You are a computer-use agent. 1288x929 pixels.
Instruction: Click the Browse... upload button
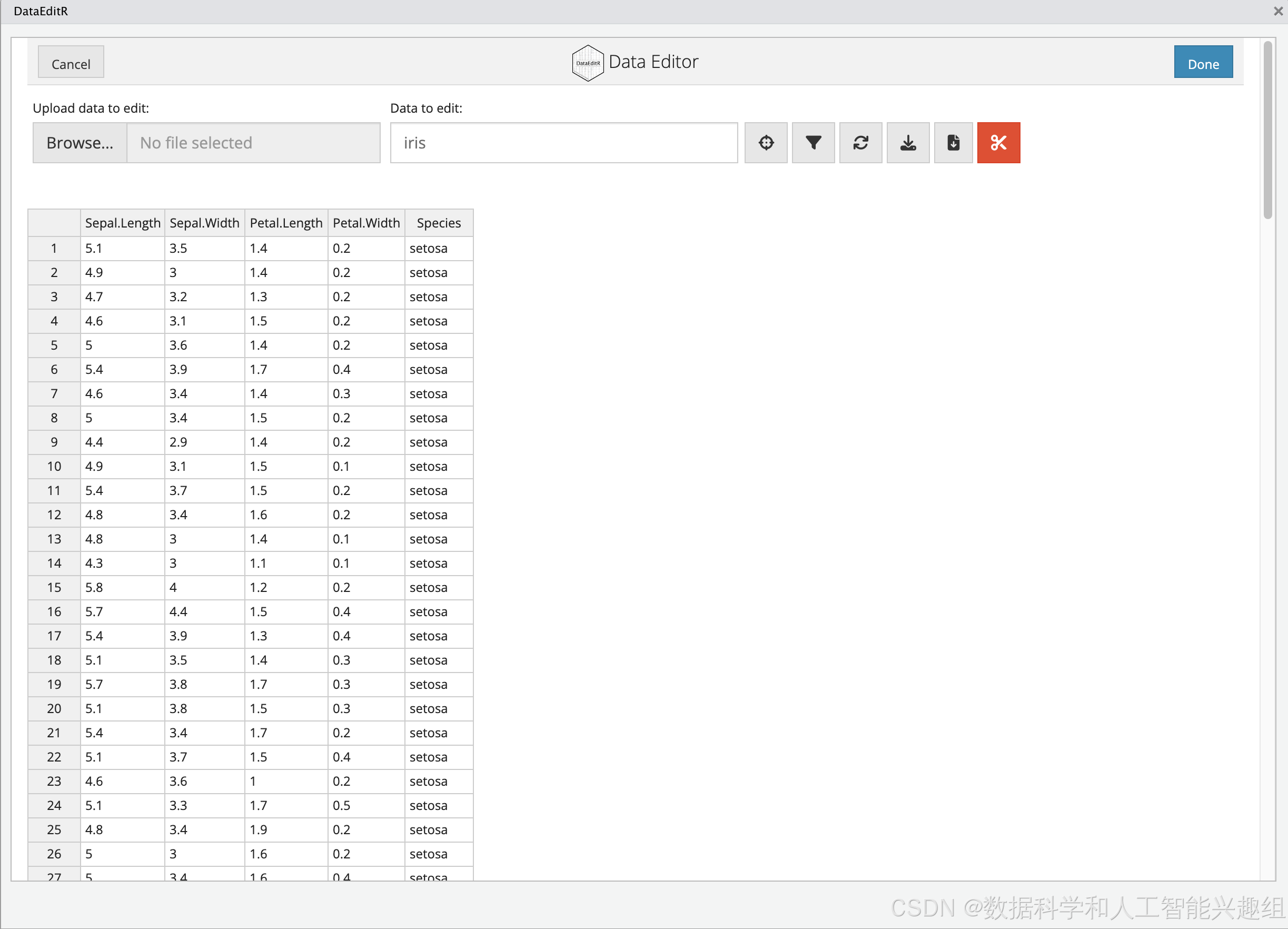tap(80, 143)
